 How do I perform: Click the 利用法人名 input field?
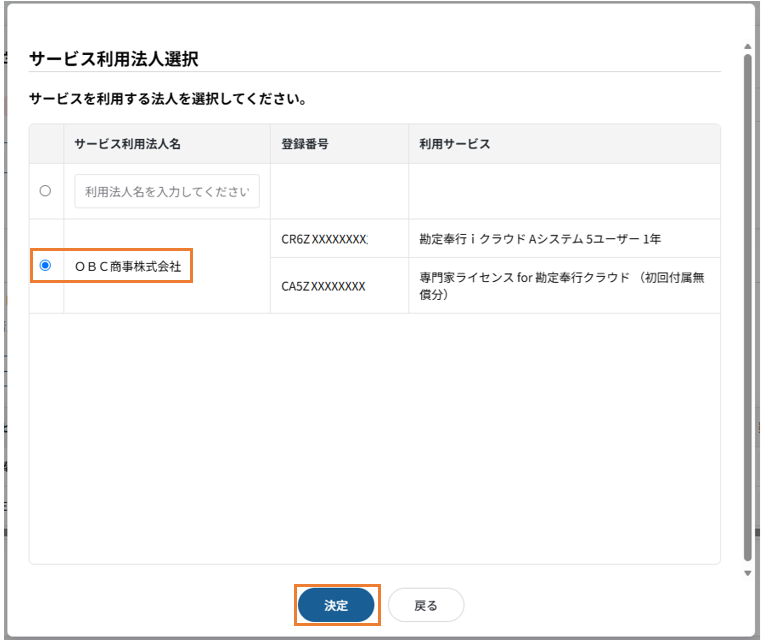167,191
